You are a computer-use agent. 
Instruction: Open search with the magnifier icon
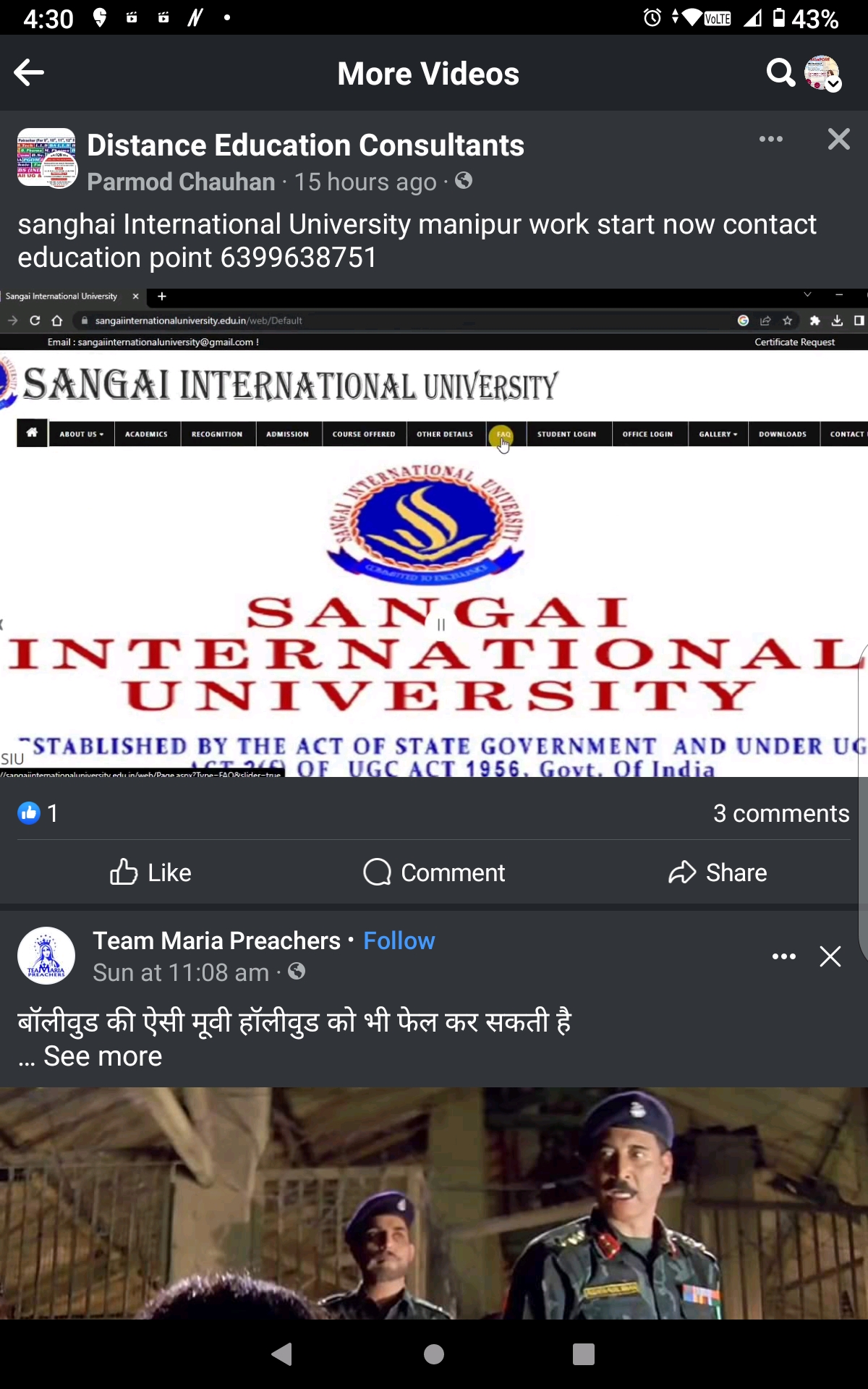780,72
